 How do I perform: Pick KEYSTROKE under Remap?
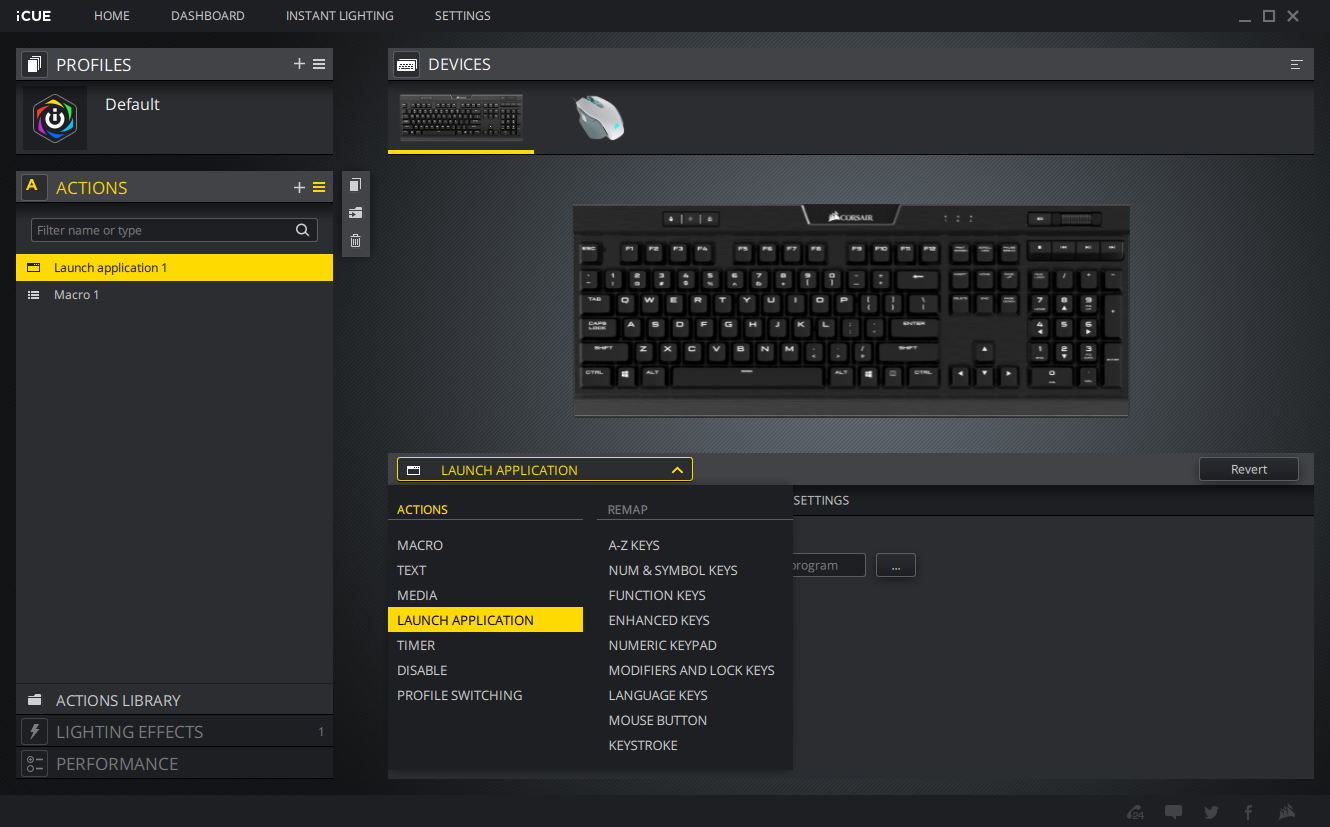[643, 746]
